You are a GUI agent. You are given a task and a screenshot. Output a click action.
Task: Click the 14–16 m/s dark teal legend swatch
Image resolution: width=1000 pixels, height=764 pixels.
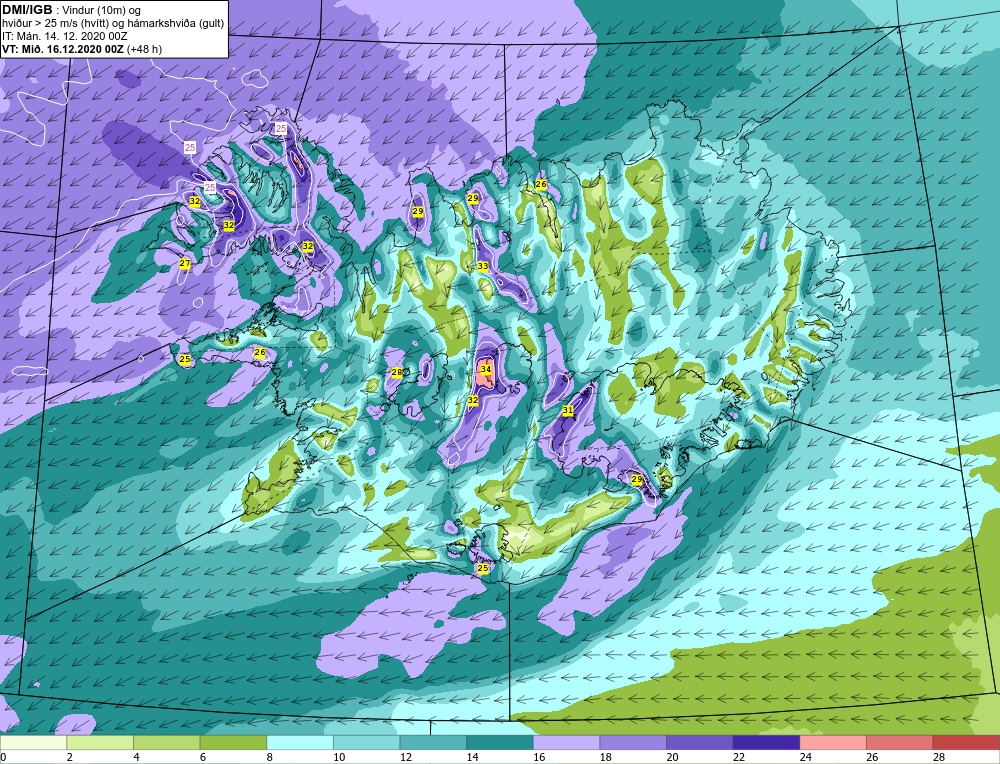click(500, 743)
